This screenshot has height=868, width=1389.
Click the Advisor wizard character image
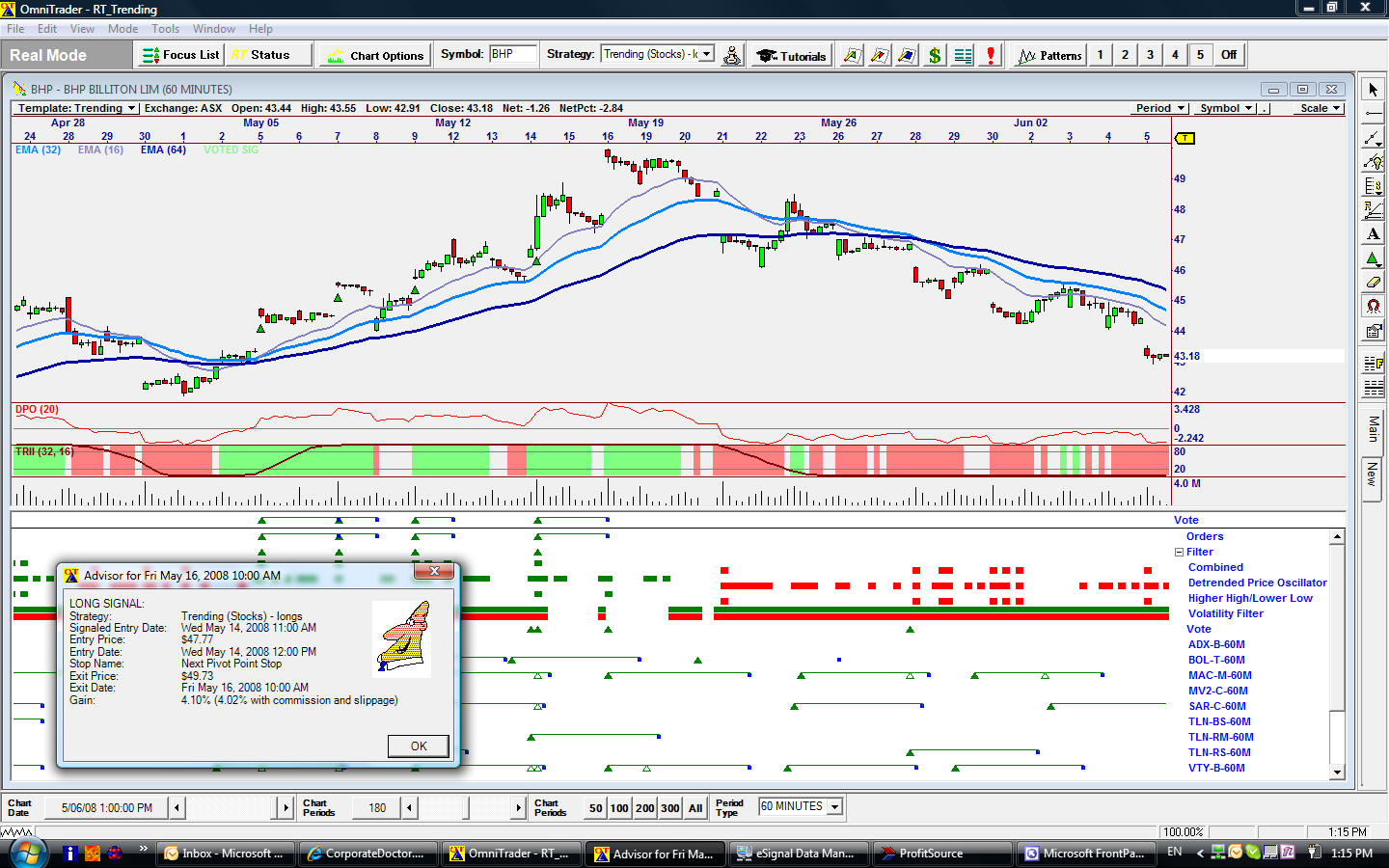point(403,638)
